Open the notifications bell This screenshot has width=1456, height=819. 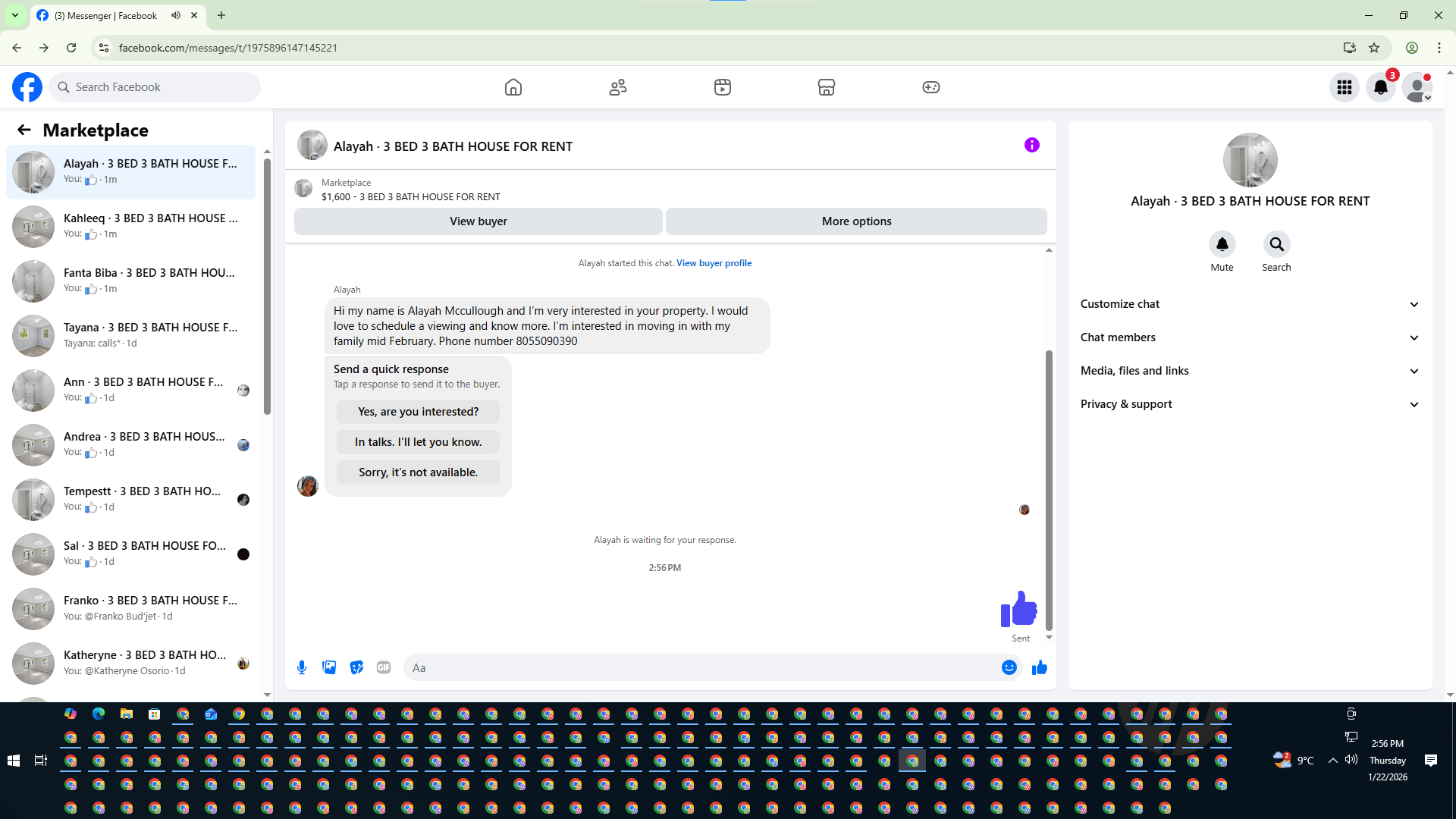1381,87
